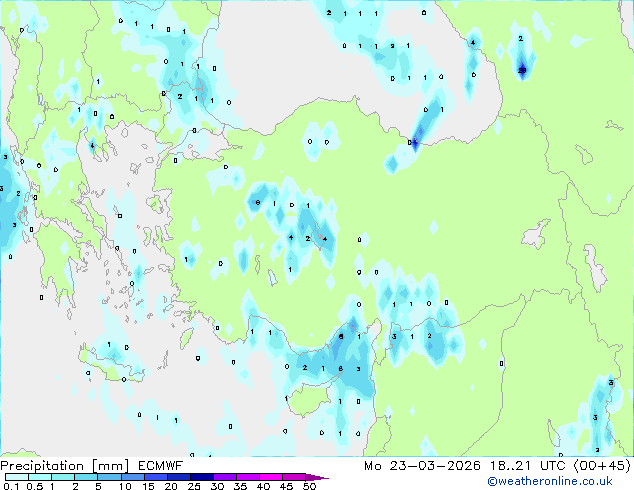Click the '25' legend scale label
Viewport: 634px width, 490px height.
194,486
